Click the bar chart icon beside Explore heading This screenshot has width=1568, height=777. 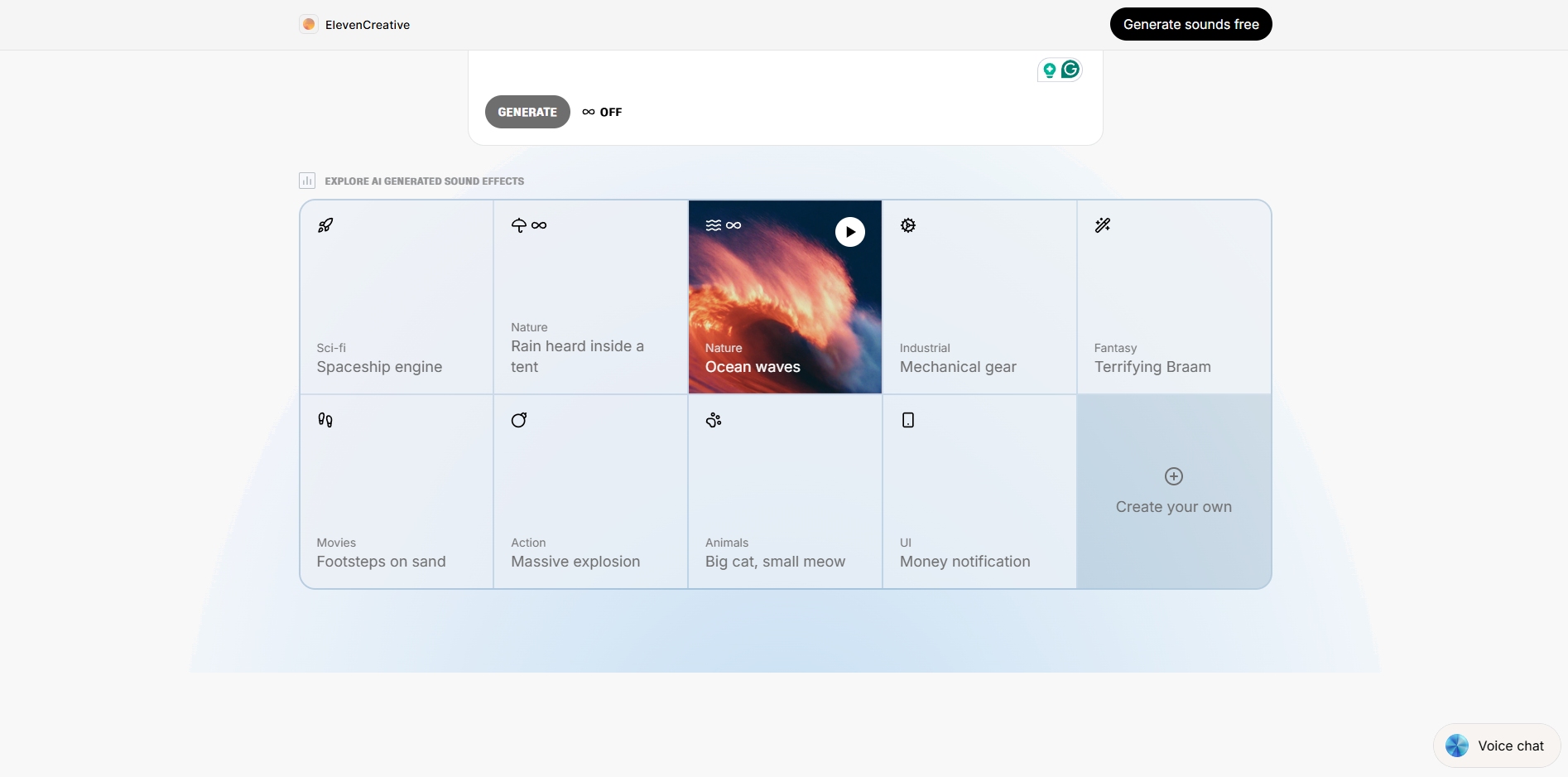307,181
